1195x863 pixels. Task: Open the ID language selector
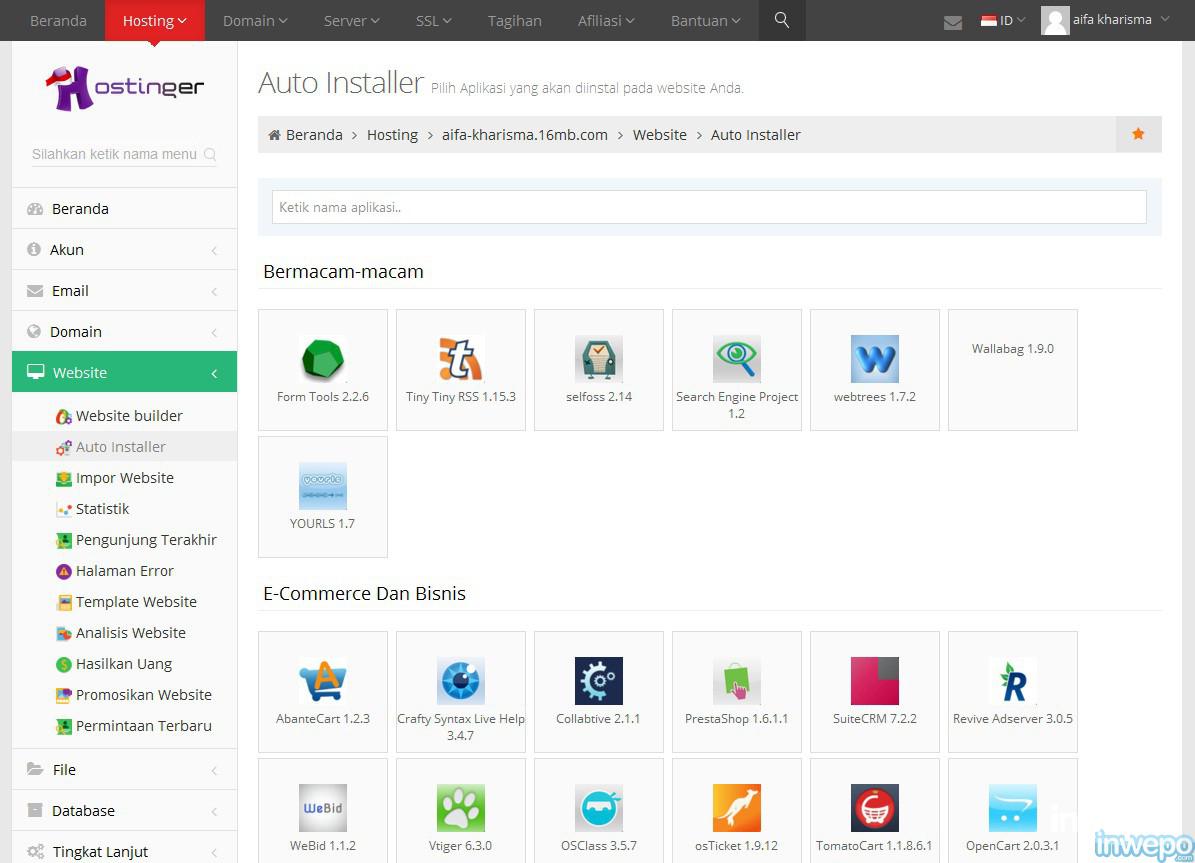[1003, 20]
